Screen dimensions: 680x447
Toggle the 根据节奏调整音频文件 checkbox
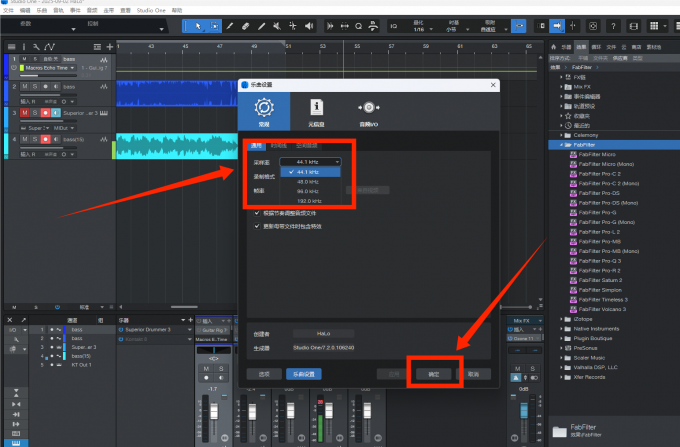tap(257, 213)
